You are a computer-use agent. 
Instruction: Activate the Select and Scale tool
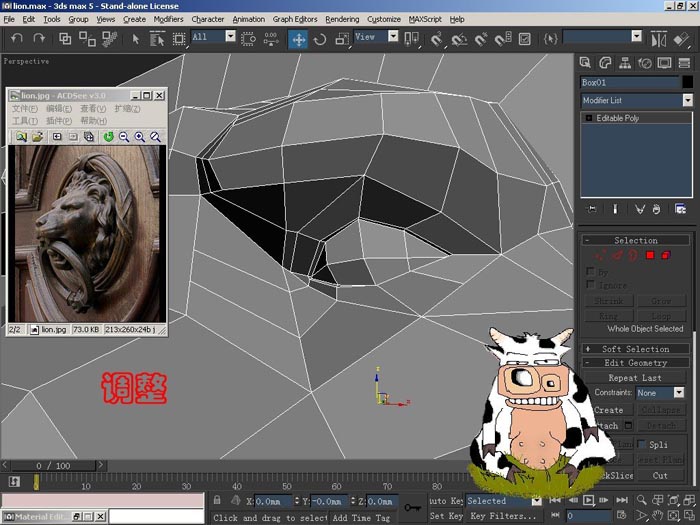click(342, 39)
